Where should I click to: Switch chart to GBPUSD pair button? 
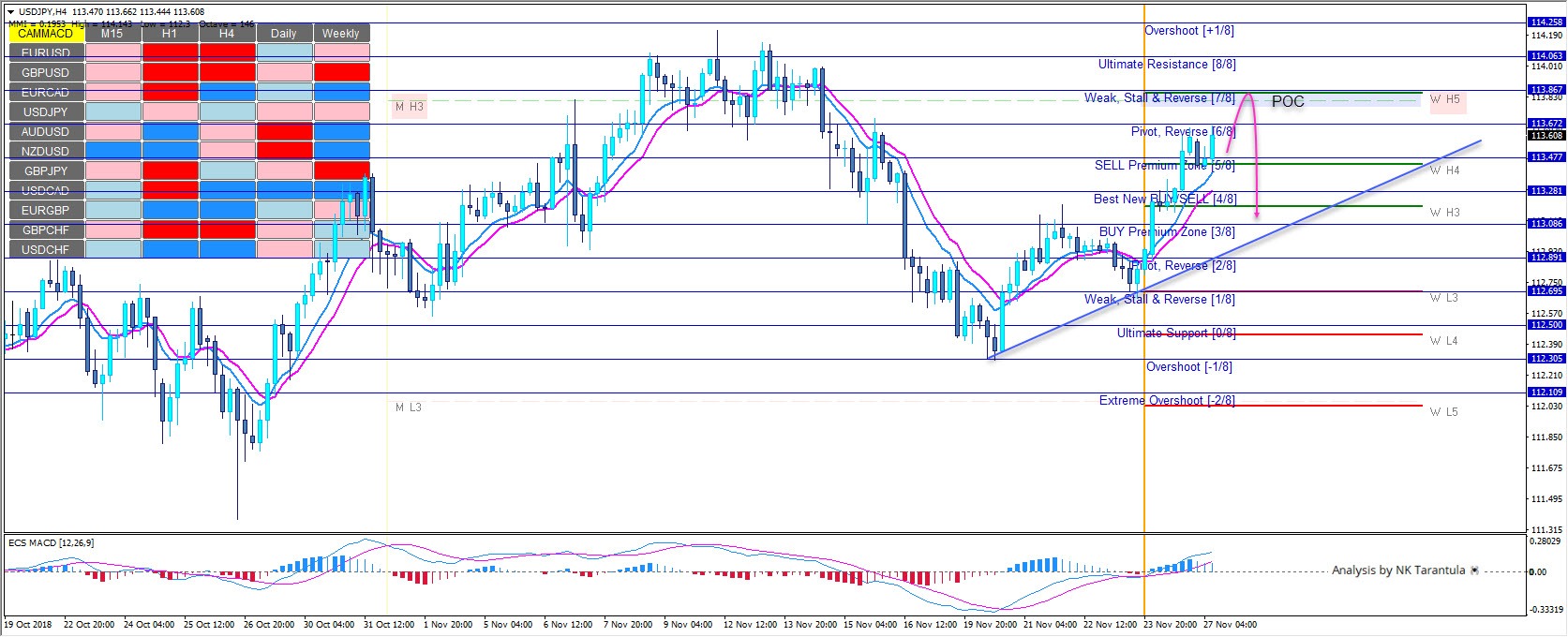point(45,72)
